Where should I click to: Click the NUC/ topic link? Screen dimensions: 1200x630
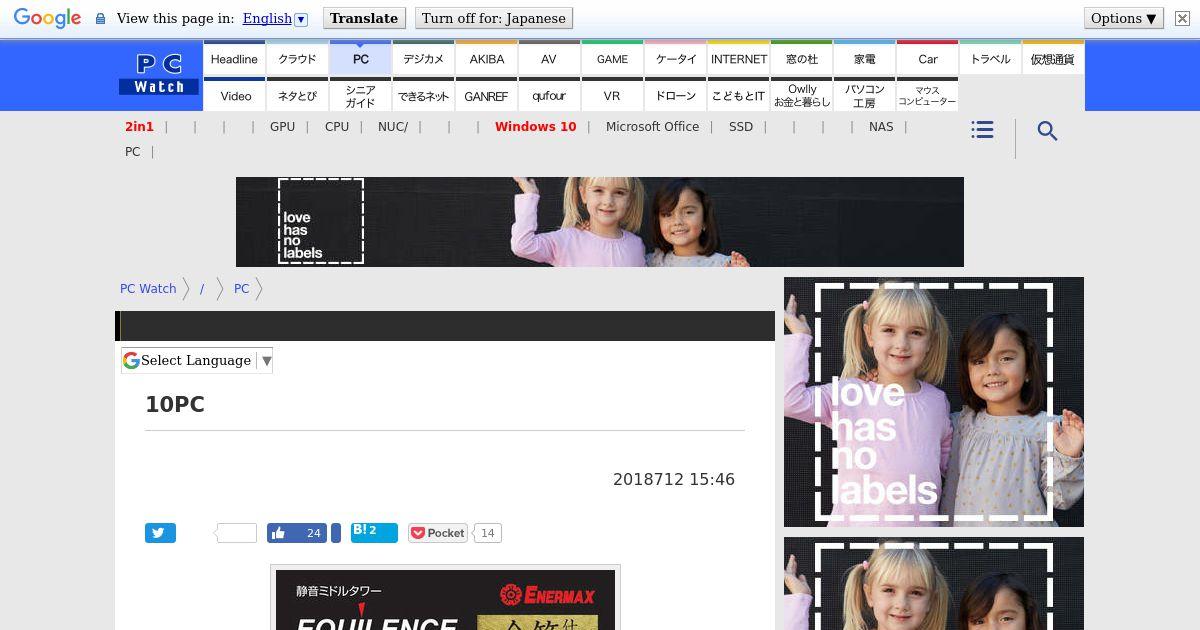tap(393, 127)
